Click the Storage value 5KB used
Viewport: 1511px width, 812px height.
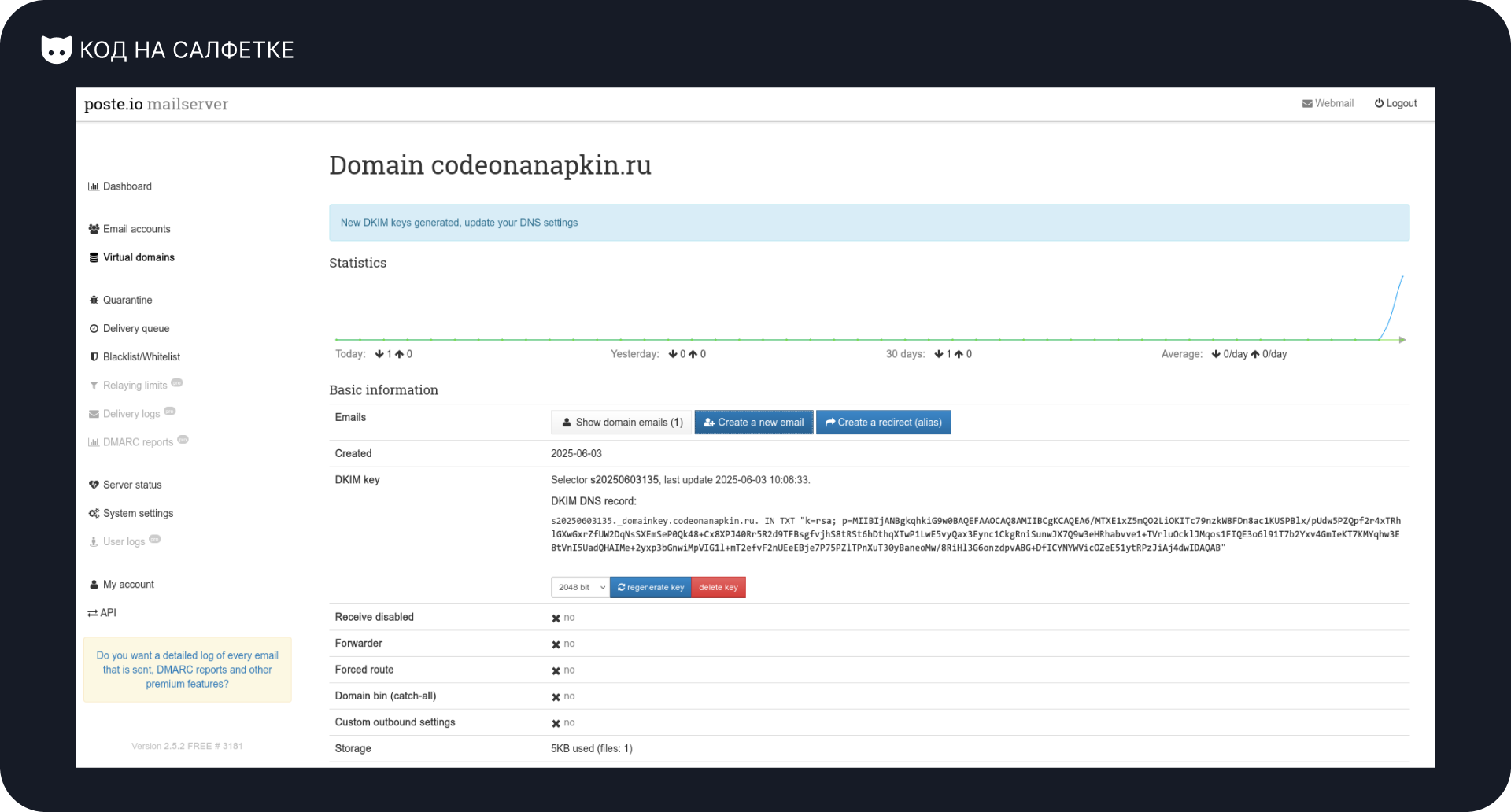pos(592,749)
